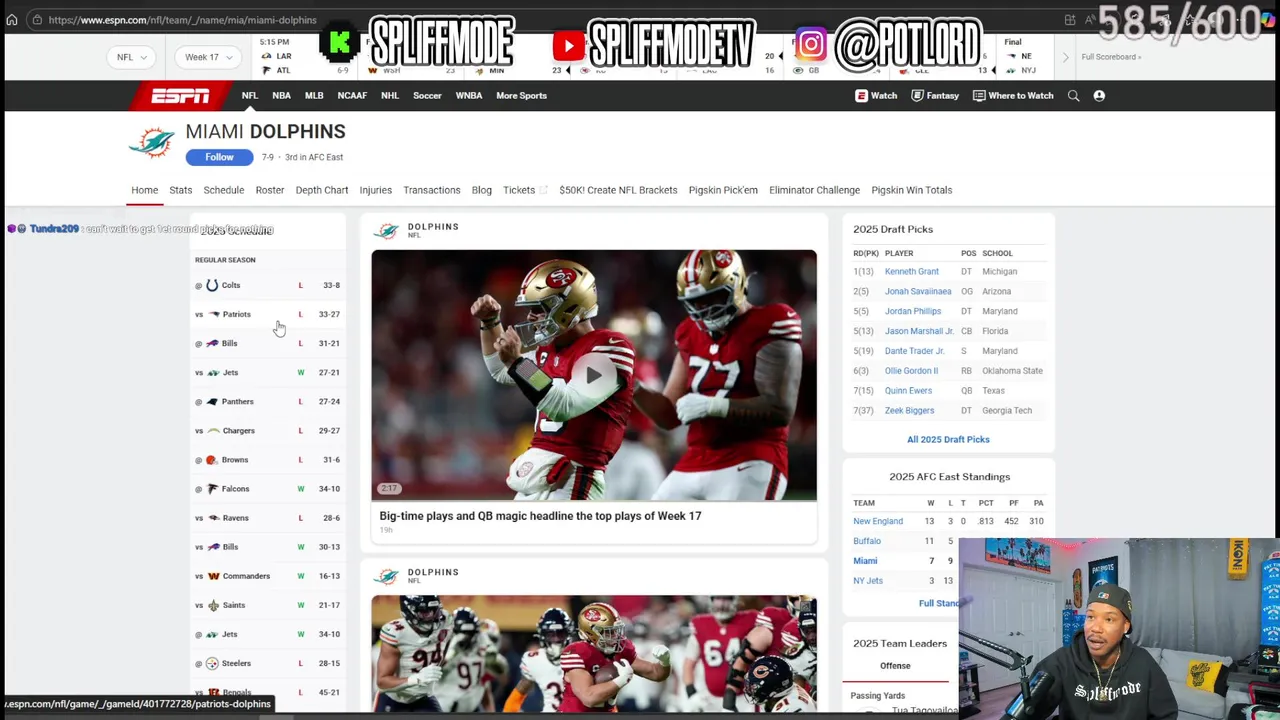Click the Panthers logo in schedule

(x=212, y=401)
